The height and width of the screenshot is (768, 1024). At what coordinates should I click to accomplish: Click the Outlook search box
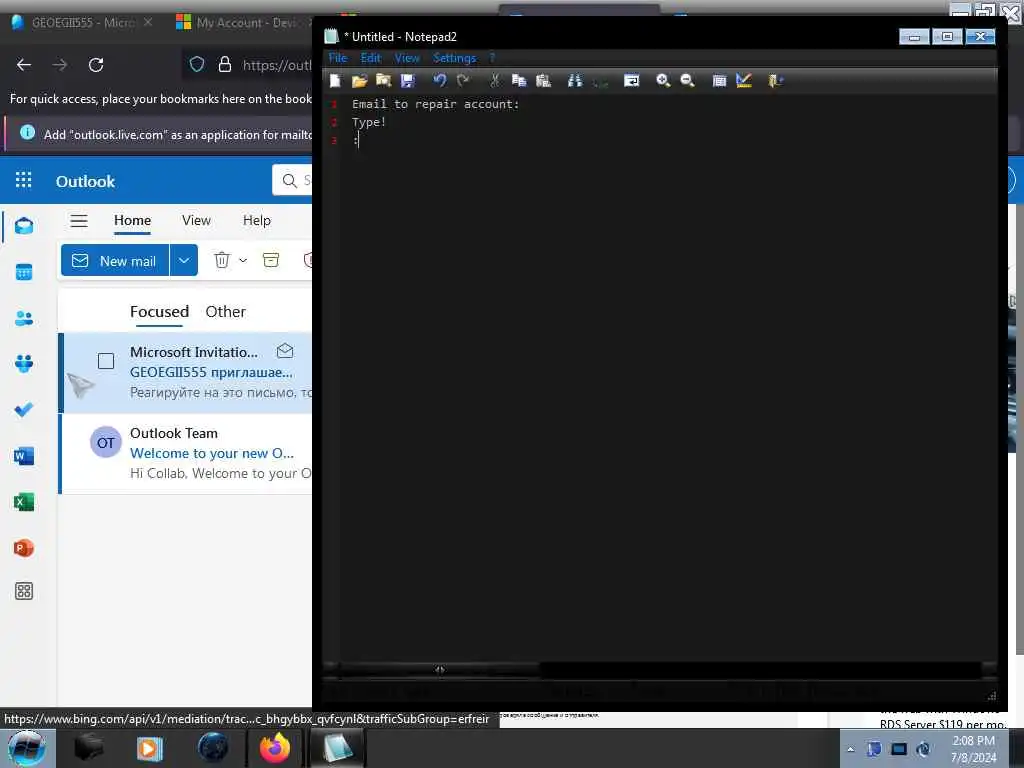[x=292, y=180]
